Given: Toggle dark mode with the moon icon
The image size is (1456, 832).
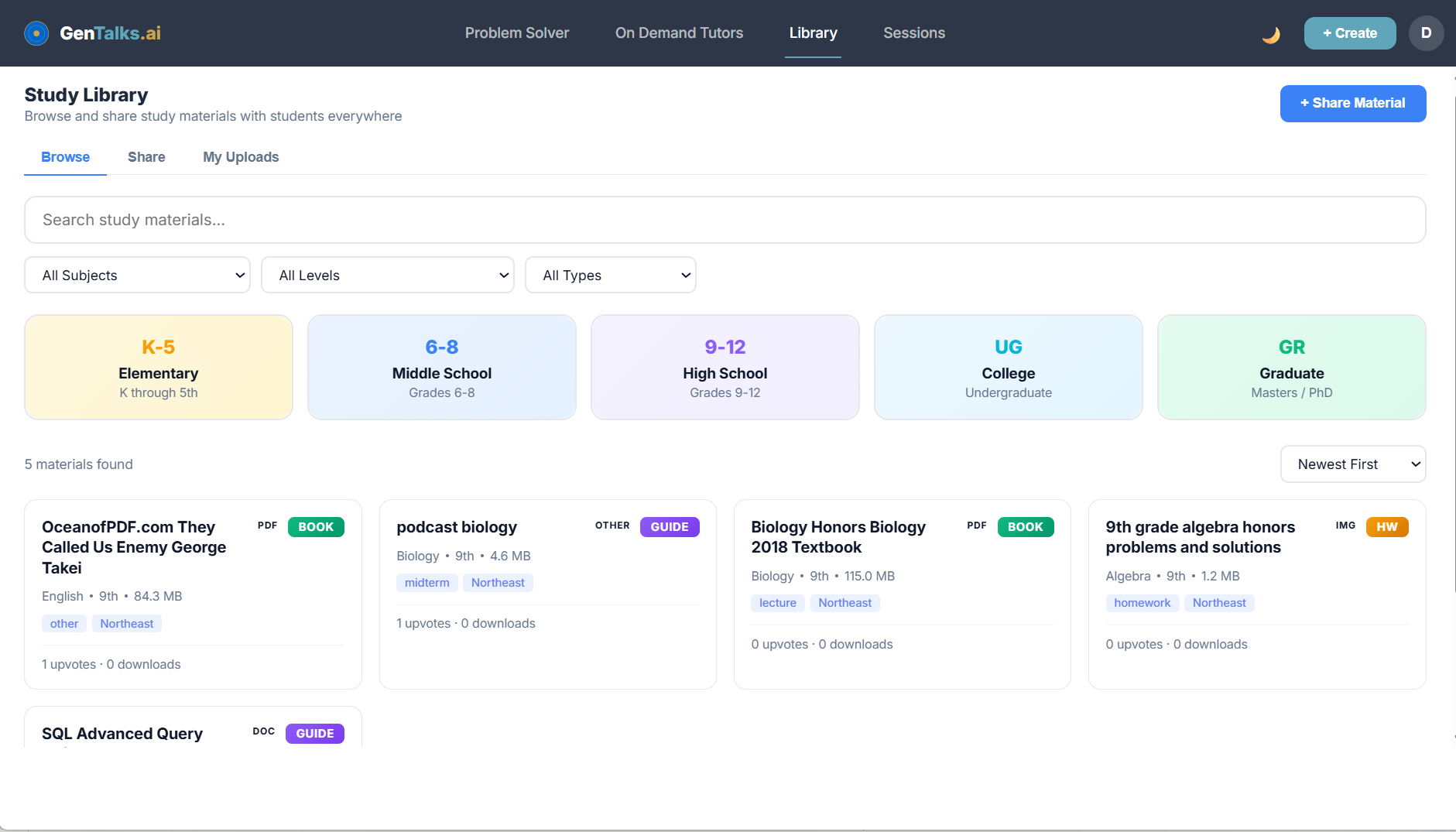Looking at the screenshot, I should 1270,34.
